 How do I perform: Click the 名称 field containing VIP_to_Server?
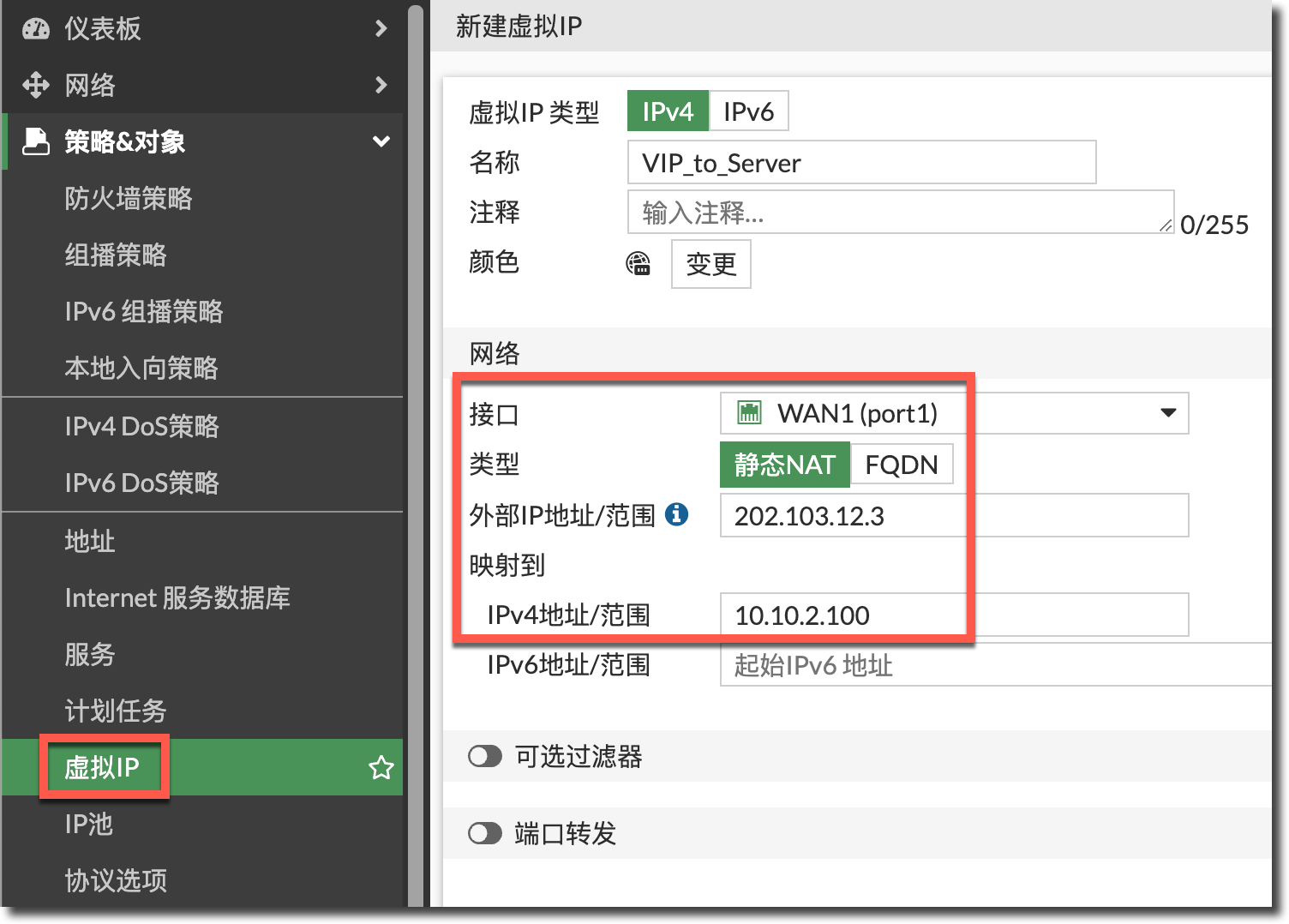[x=860, y=163]
